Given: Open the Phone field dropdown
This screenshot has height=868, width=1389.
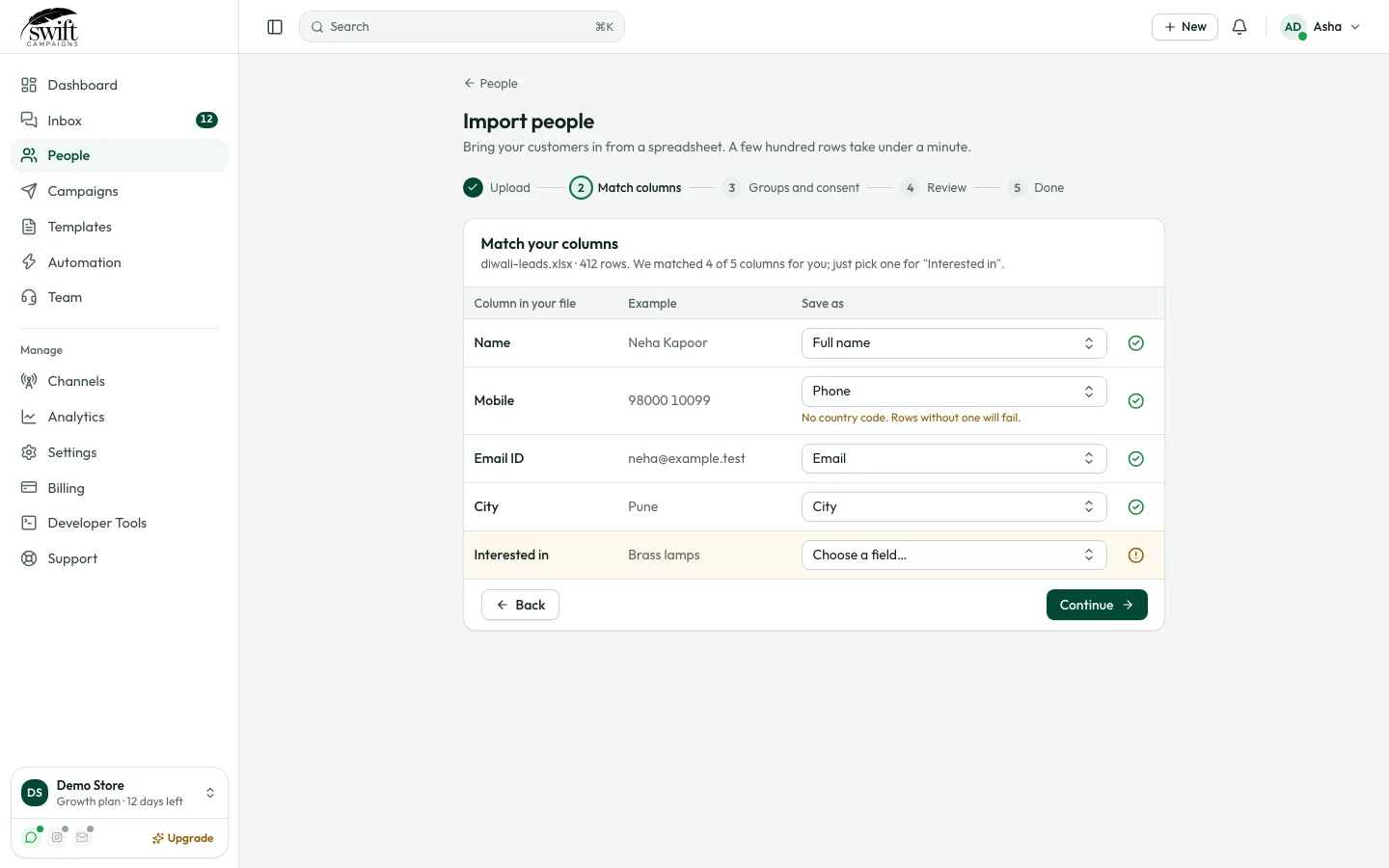Looking at the screenshot, I should pyautogui.click(x=954, y=392).
